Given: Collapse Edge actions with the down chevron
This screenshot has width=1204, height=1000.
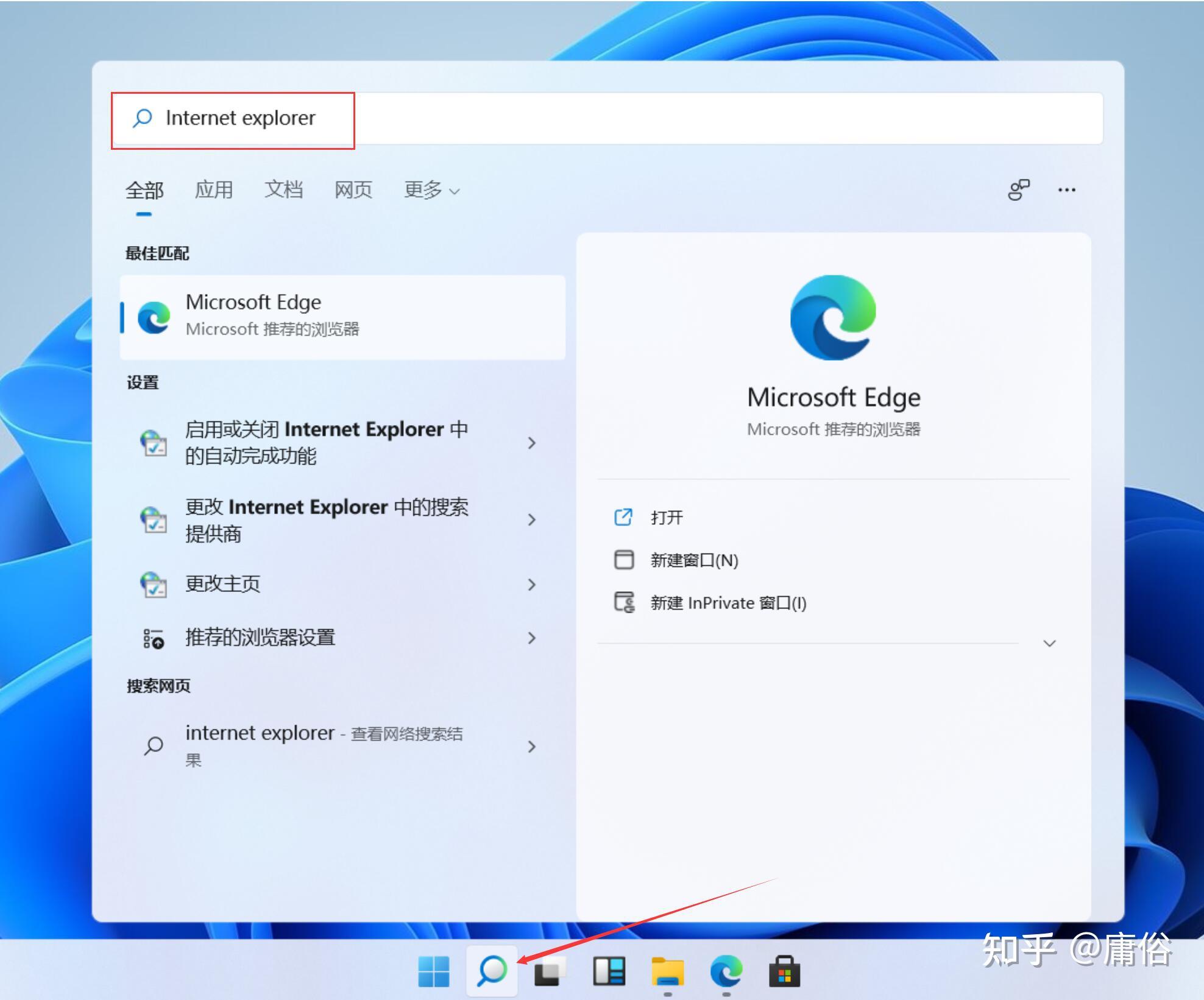Looking at the screenshot, I should pos(1049,643).
